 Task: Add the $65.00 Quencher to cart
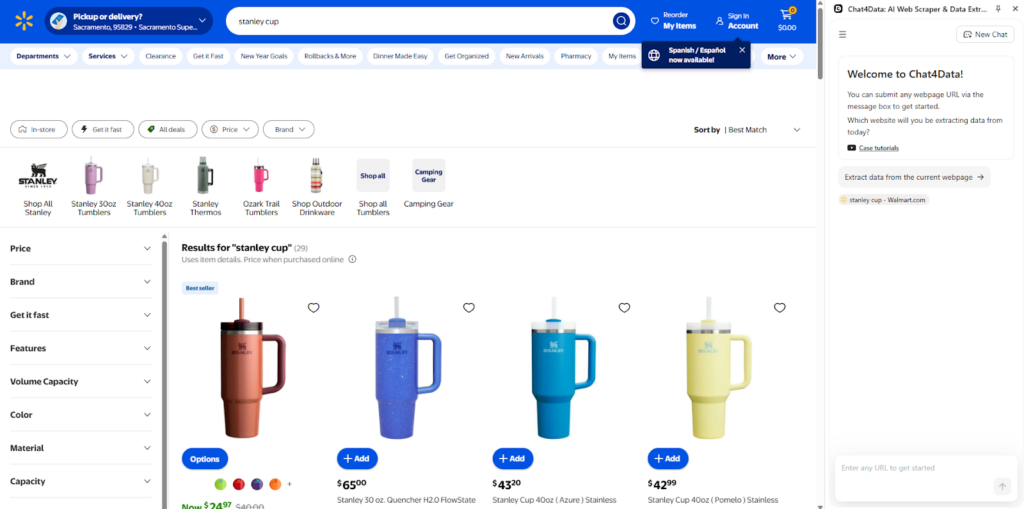(x=357, y=459)
